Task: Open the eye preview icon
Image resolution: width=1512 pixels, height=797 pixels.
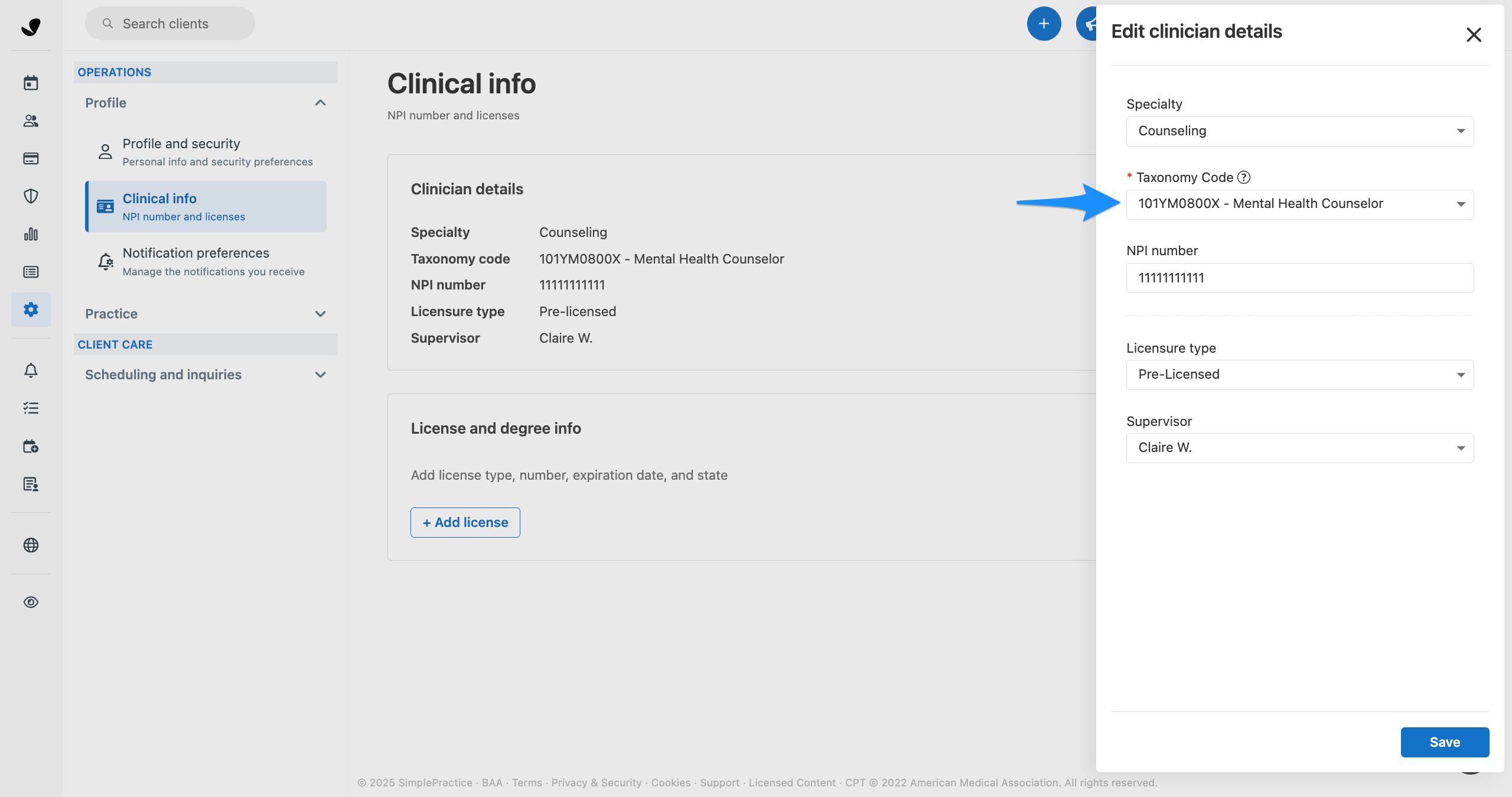Action: coord(31,602)
